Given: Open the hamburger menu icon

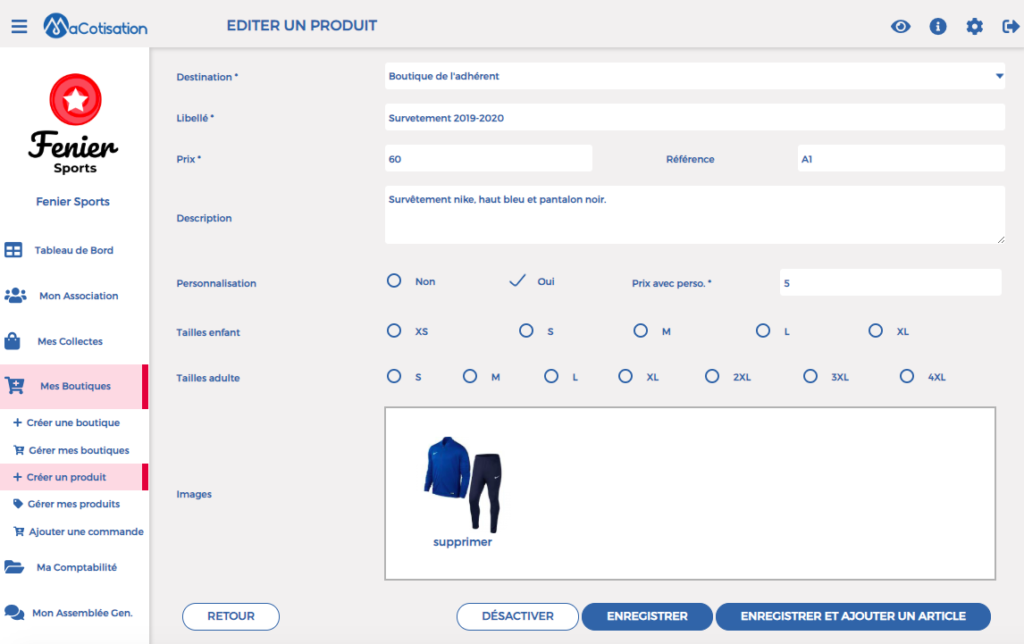Looking at the screenshot, I should click(x=19, y=26).
